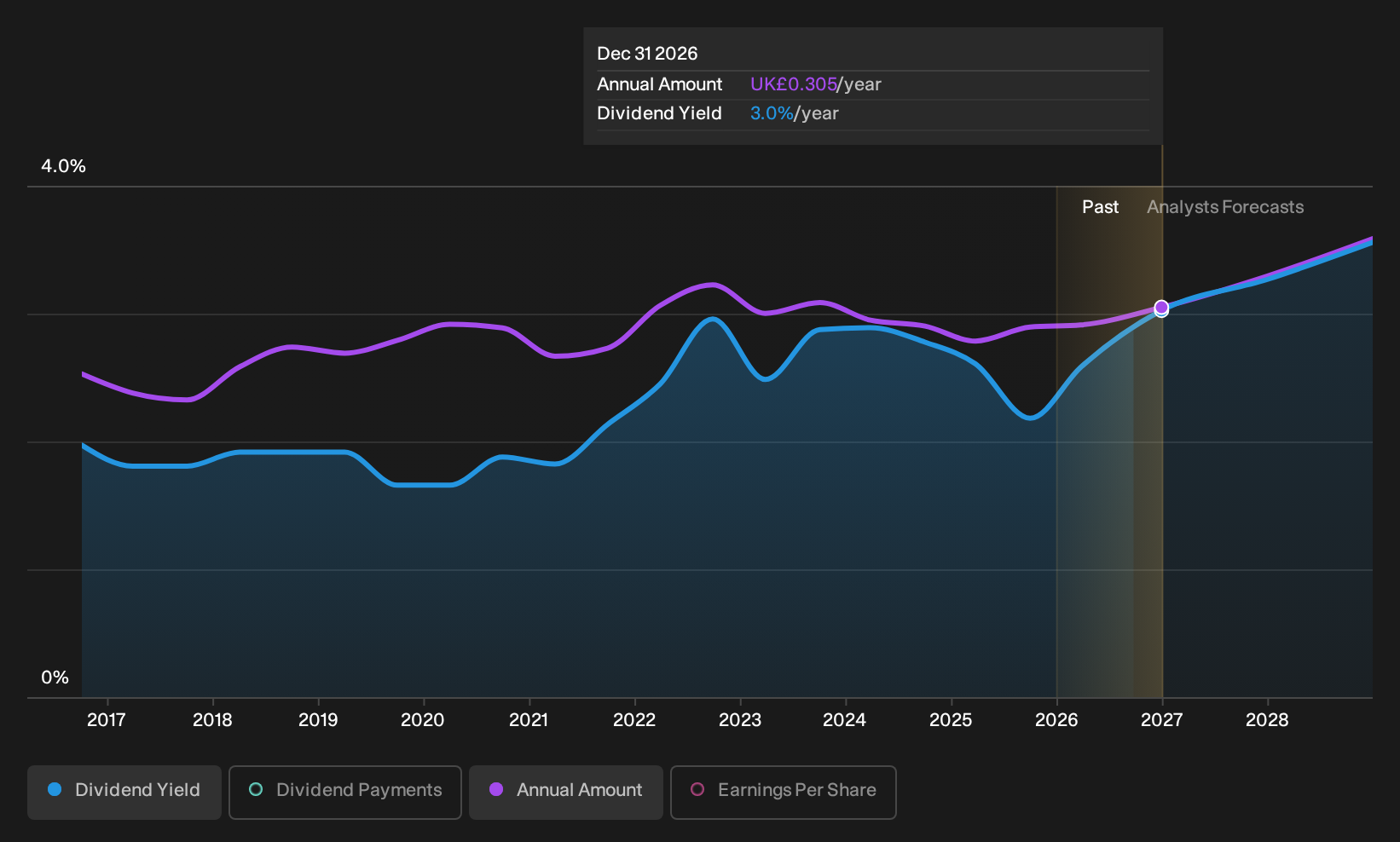The width and height of the screenshot is (1400, 842).
Task: Show the Earnings Per Share series
Action: (x=784, y=792)
